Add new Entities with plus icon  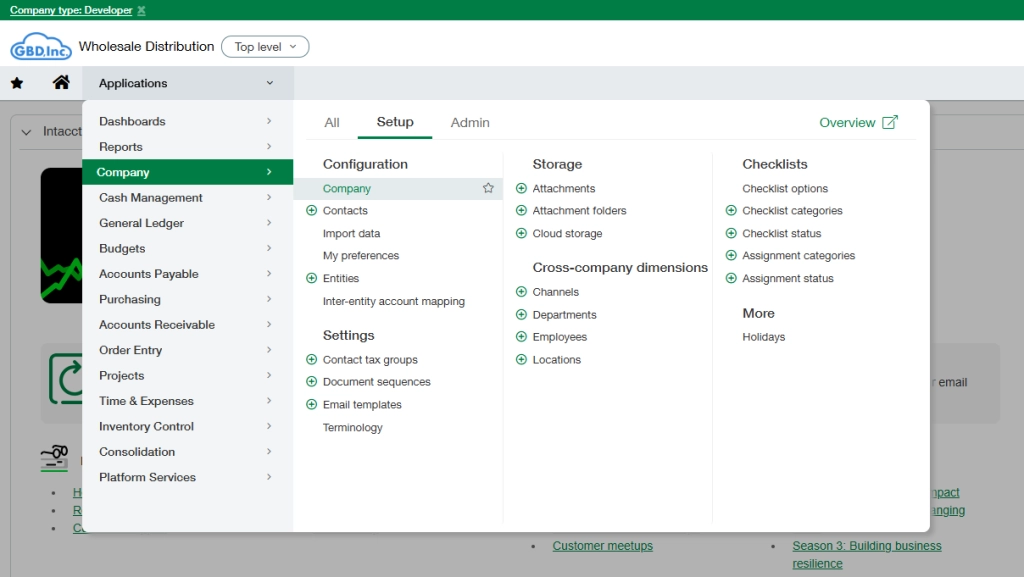point(312,278)
